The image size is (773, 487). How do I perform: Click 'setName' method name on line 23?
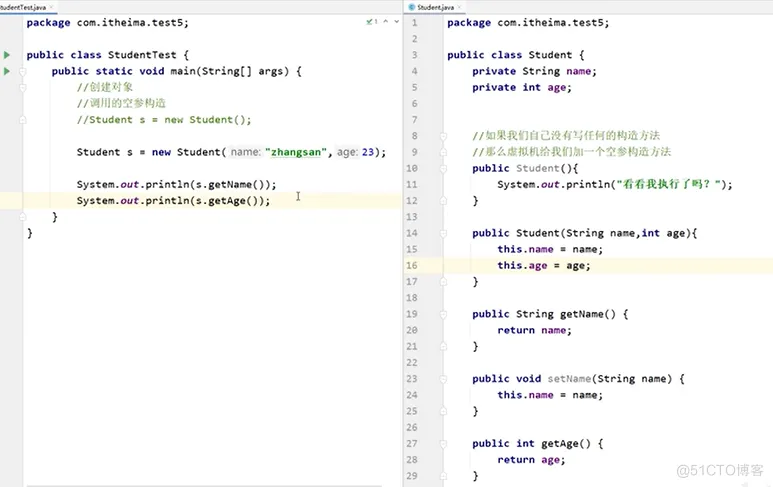click(x=569, y=379)
